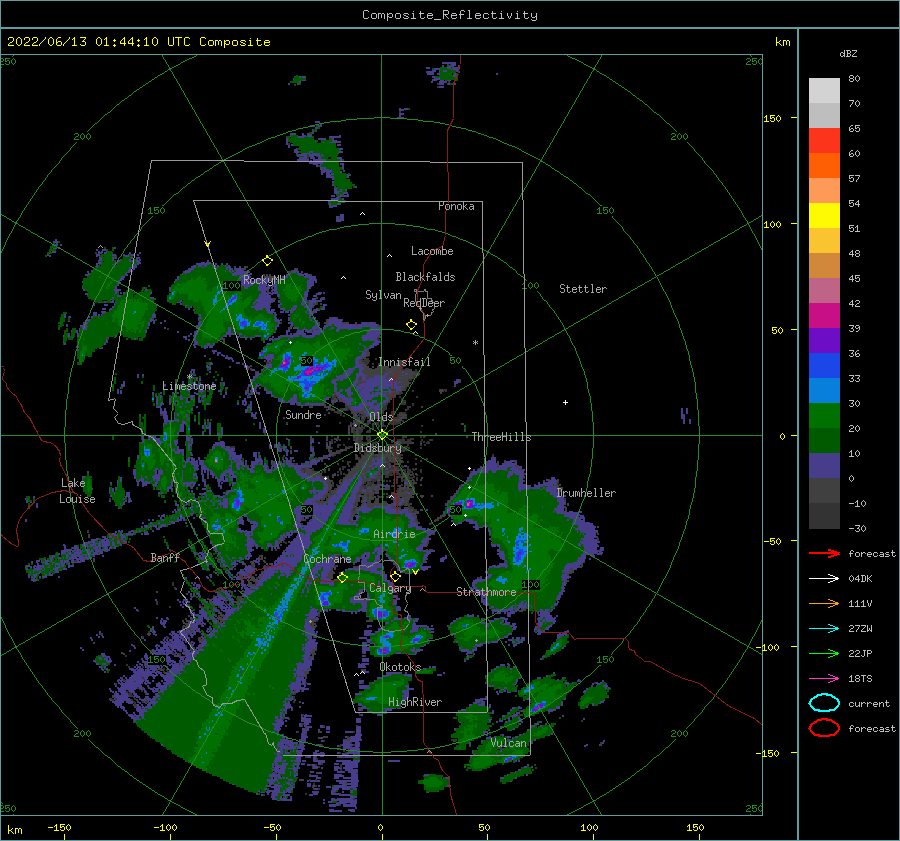Click the Strathmore town label
Screen dimensions: 900x841
[x=486, y=591]
